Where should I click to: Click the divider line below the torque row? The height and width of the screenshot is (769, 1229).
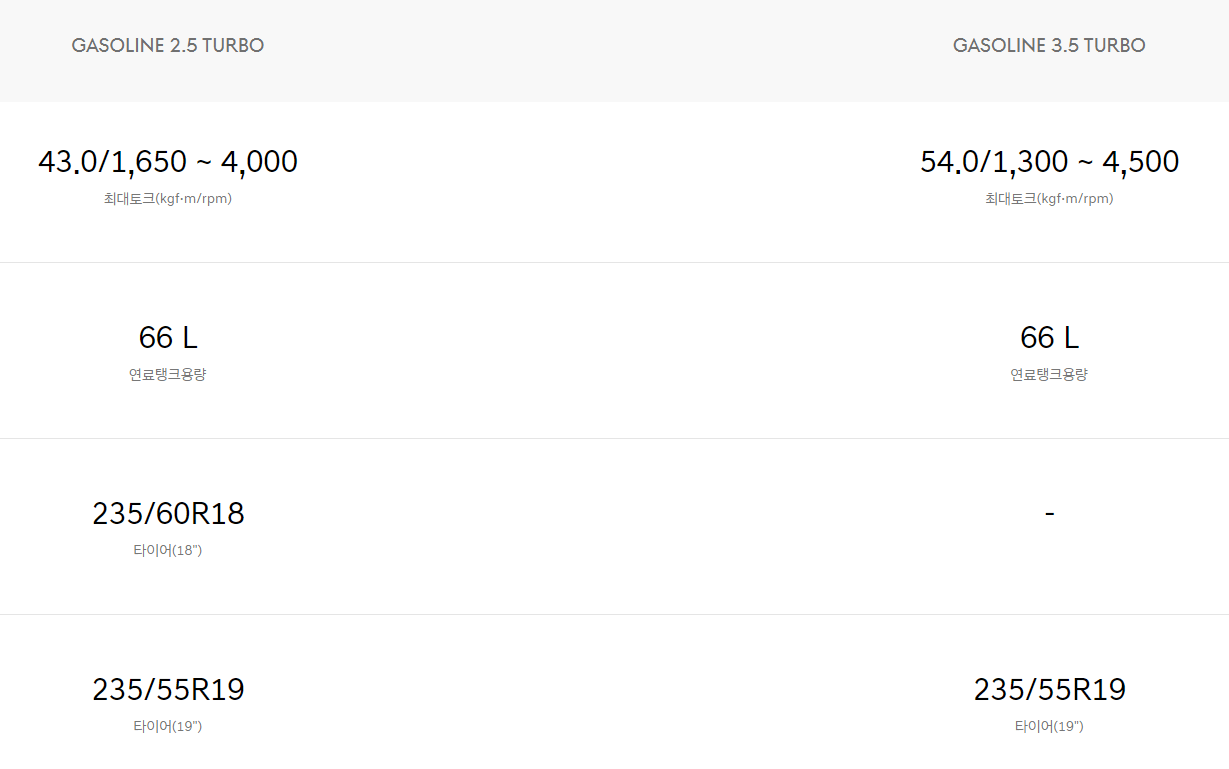pos(614,262)
